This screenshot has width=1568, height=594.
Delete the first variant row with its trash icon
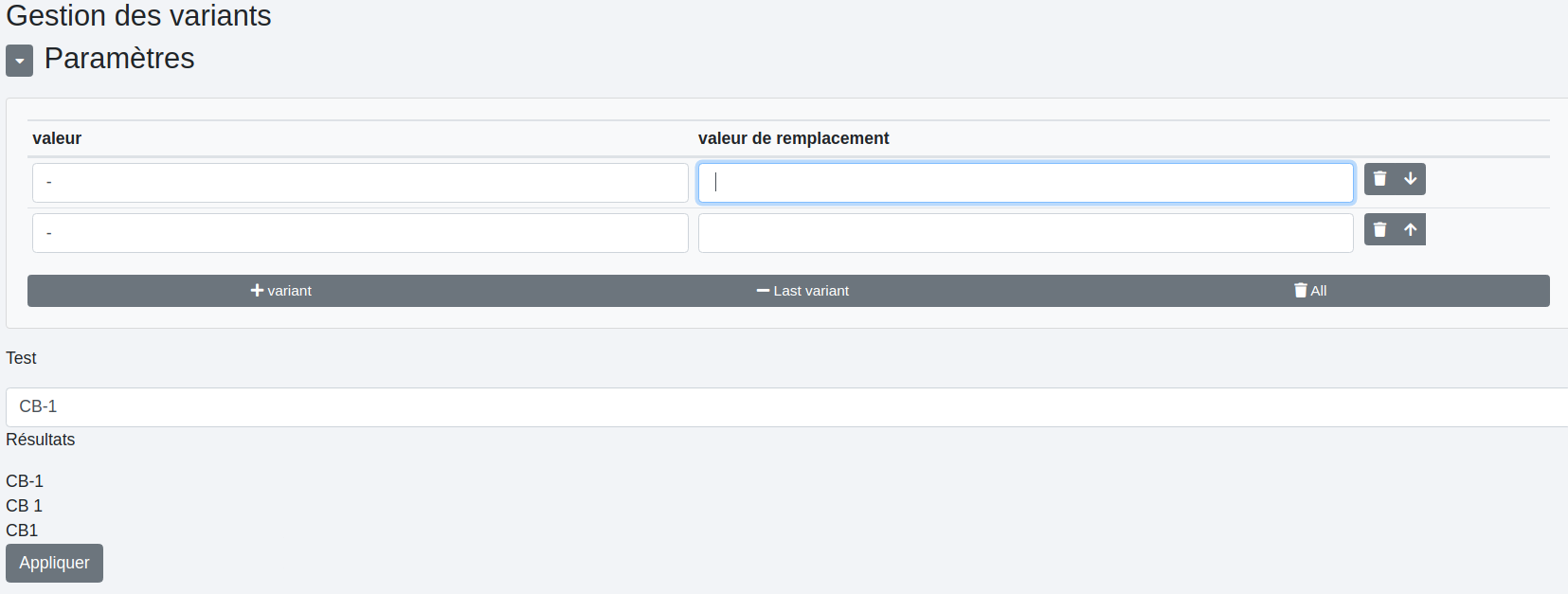pos(1379,179)
